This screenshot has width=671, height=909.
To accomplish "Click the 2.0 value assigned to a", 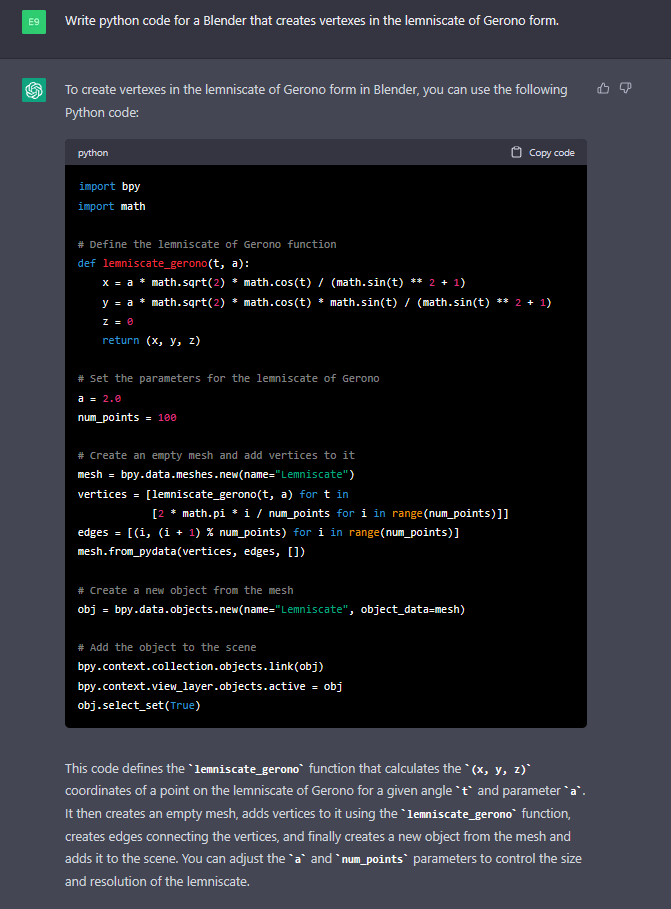I will click(112, 398).
